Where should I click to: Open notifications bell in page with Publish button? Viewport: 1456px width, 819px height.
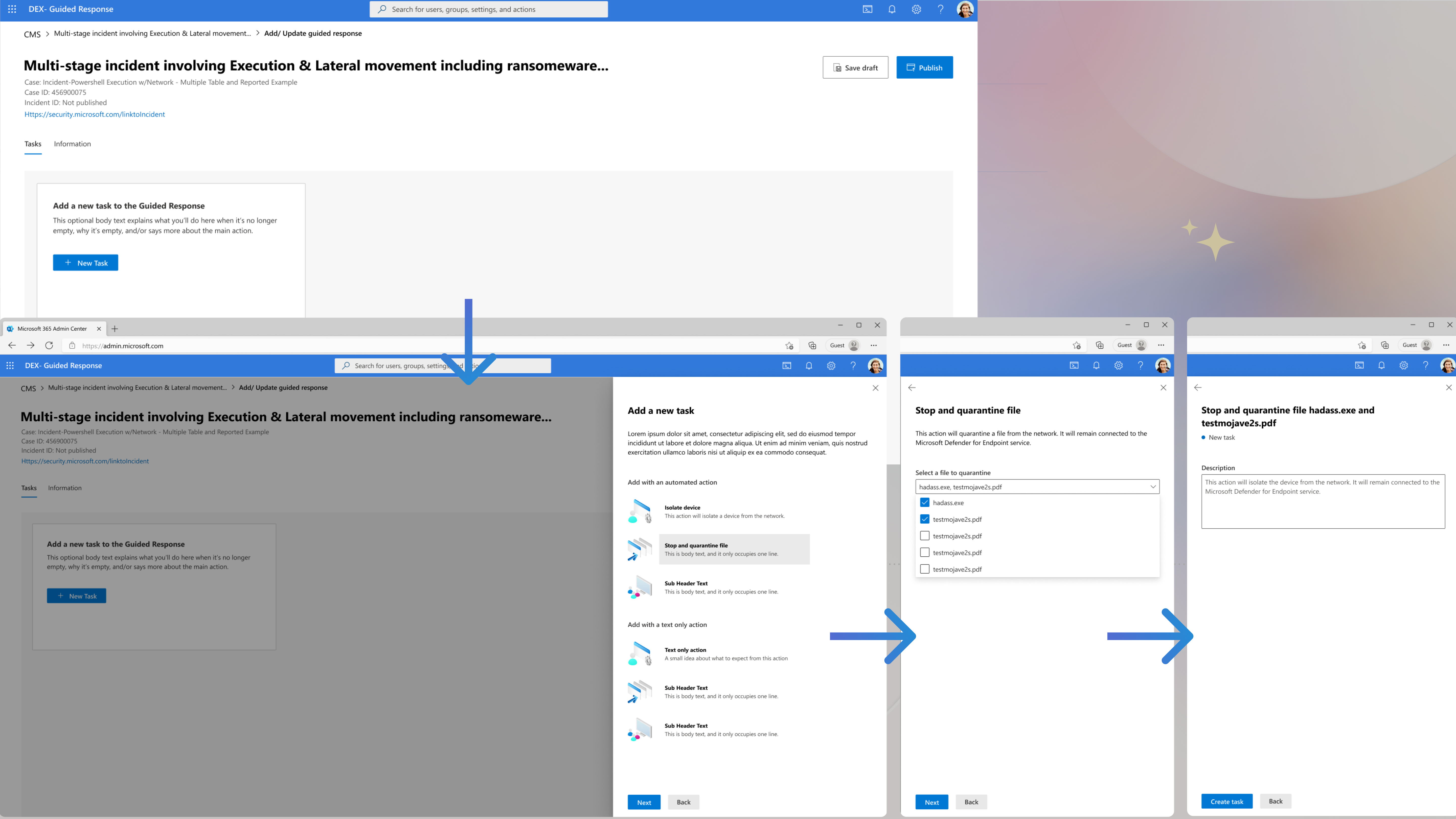[892, 9]
